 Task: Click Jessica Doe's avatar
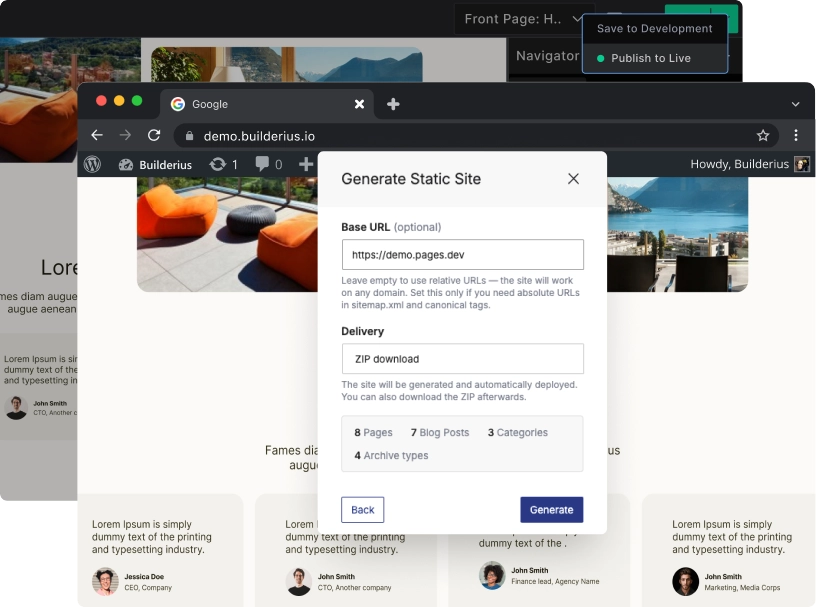tap(105, 581)
